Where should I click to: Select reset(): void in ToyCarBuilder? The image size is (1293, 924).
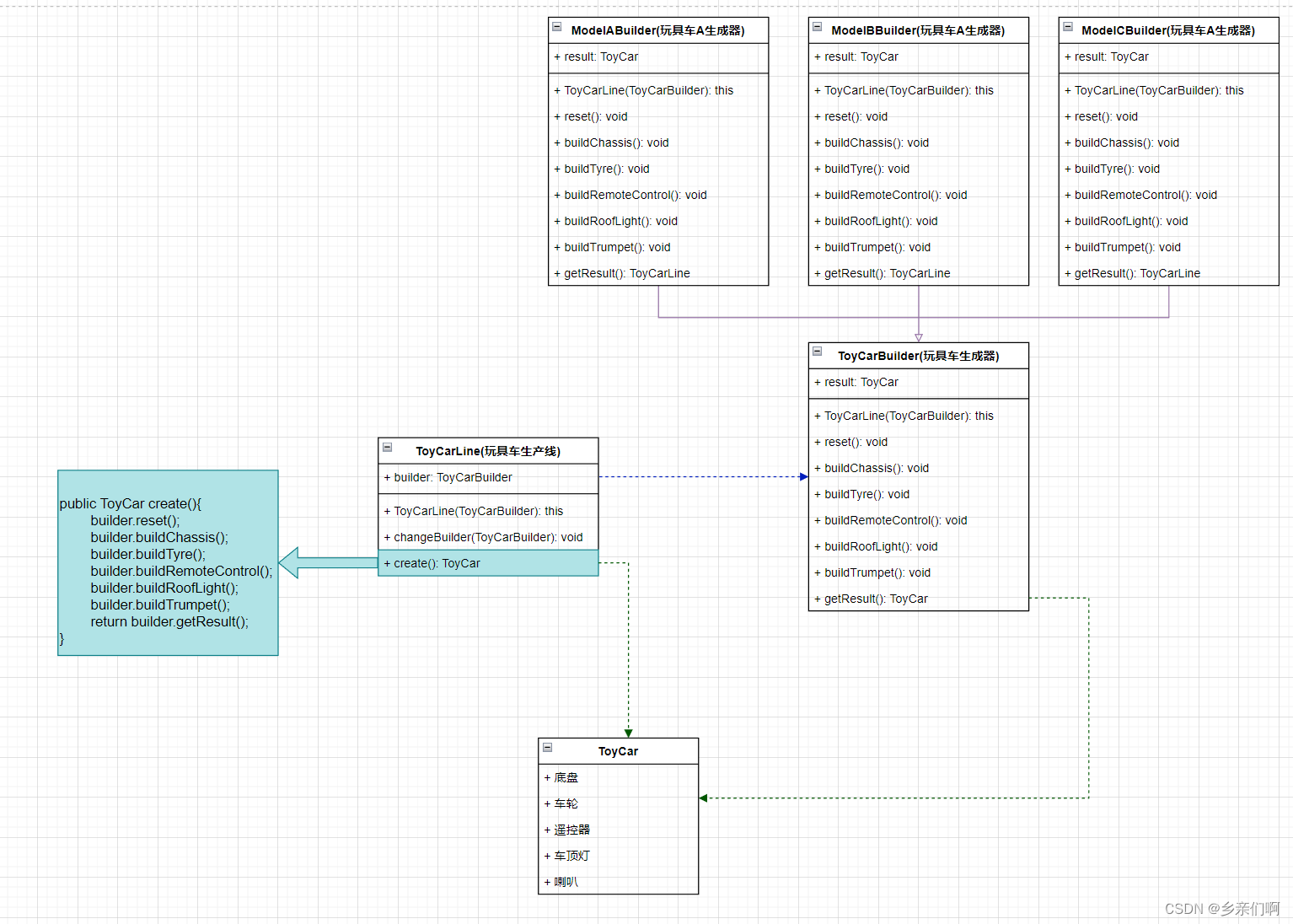(919, 442)
